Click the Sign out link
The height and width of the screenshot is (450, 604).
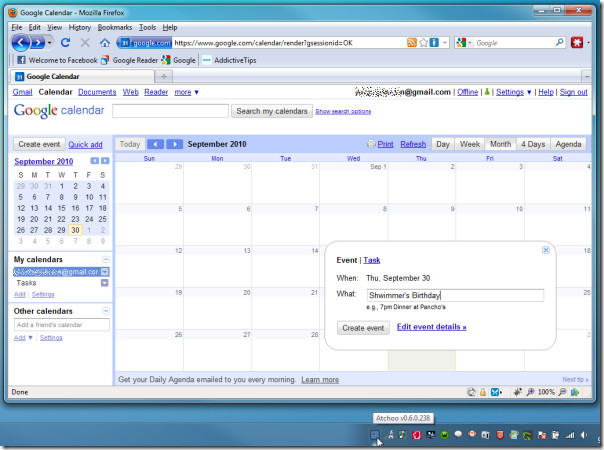tap(573, 92)
